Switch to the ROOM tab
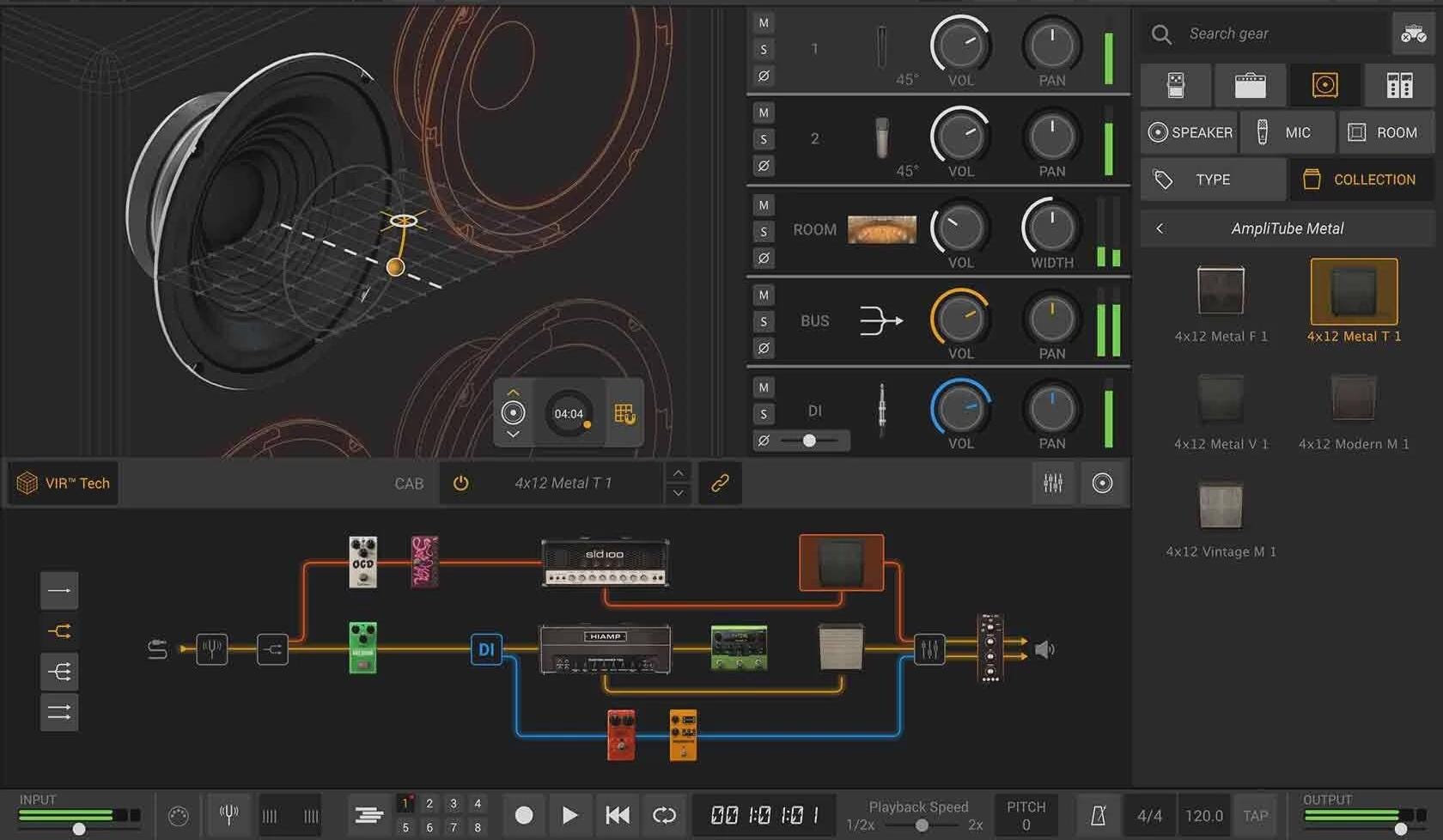This screenshot has width=1443, height=840. point(1385,132)
